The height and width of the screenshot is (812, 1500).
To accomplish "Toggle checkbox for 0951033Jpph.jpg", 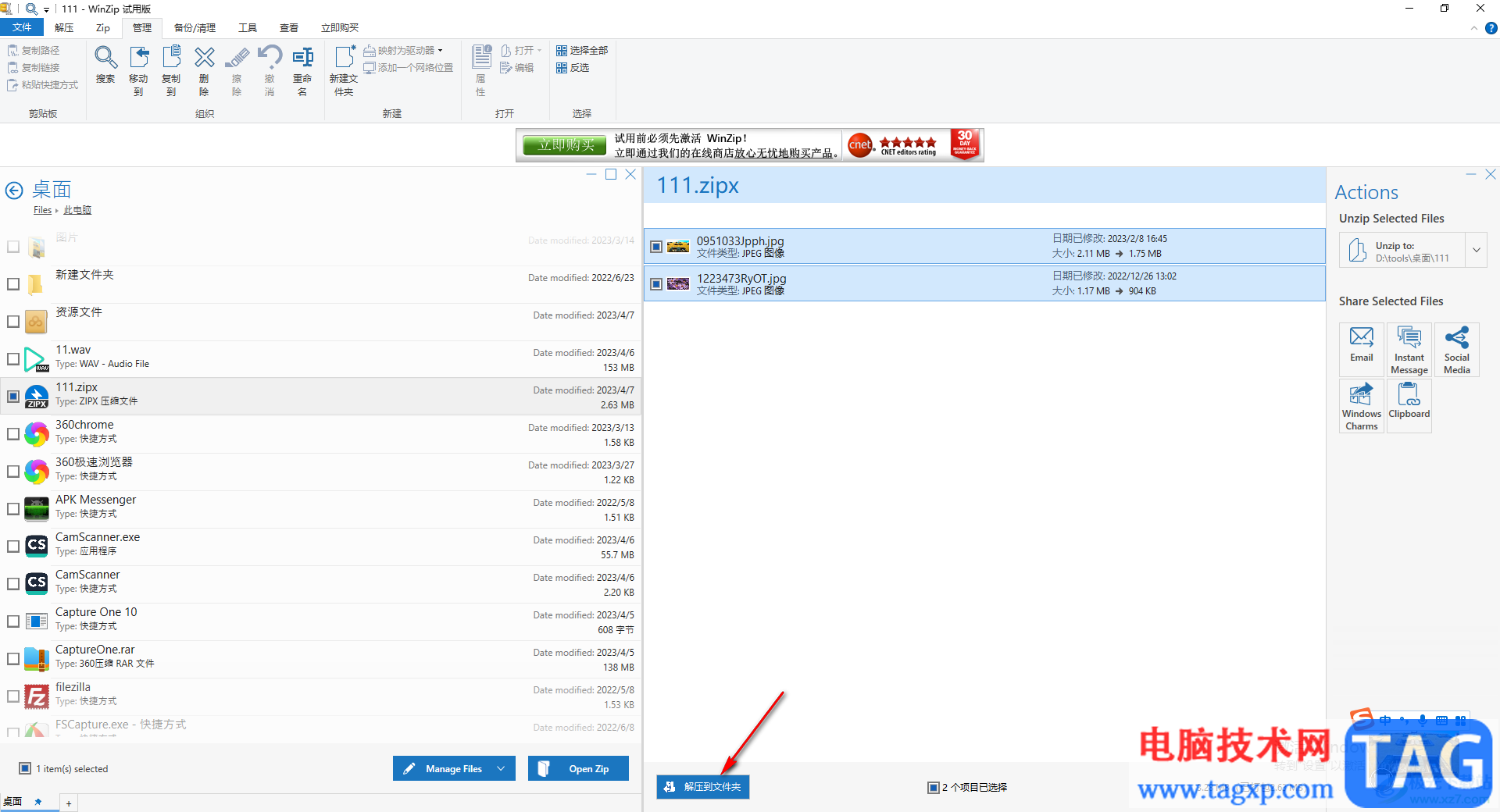I will tap(656, 247).
